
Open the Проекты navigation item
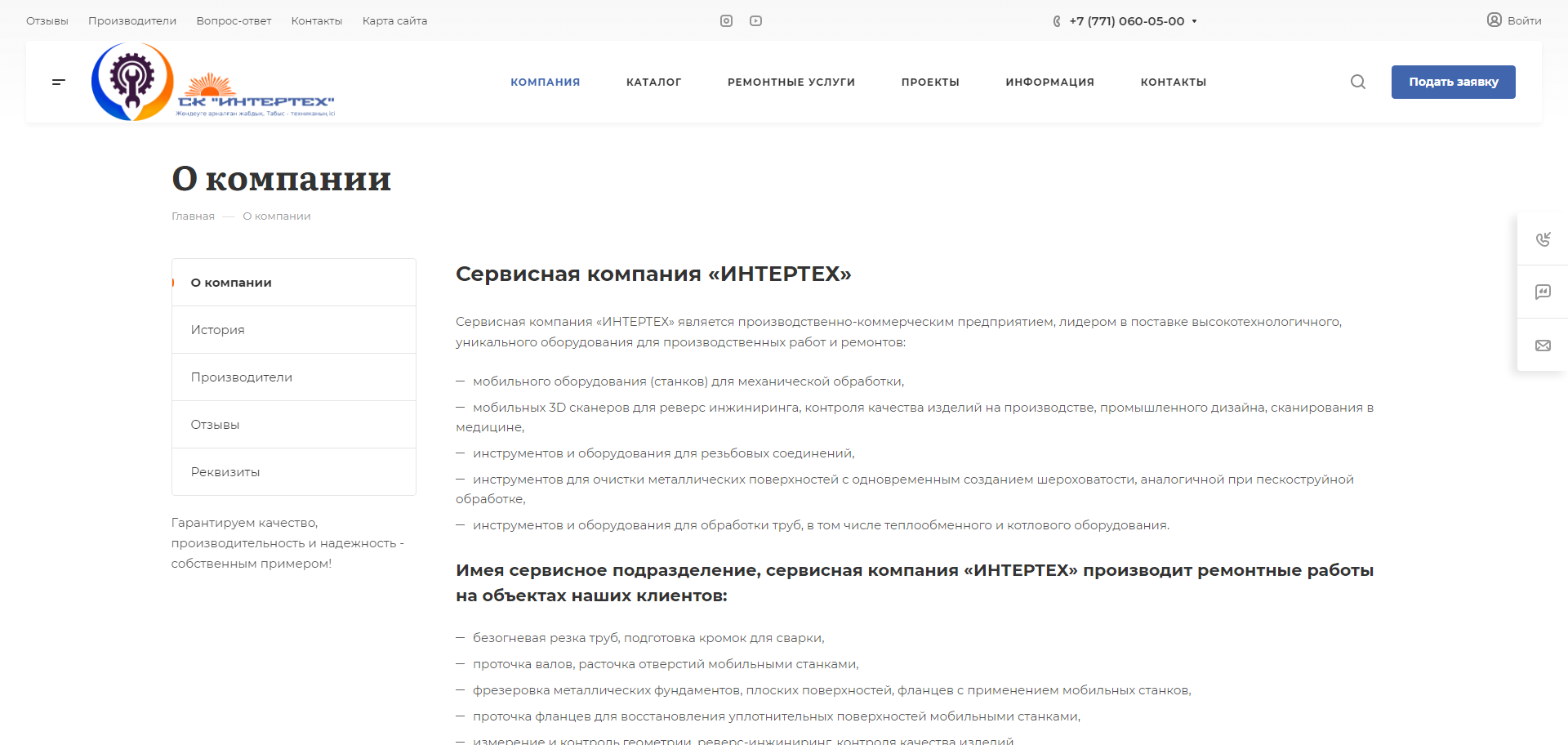[930, 83]
